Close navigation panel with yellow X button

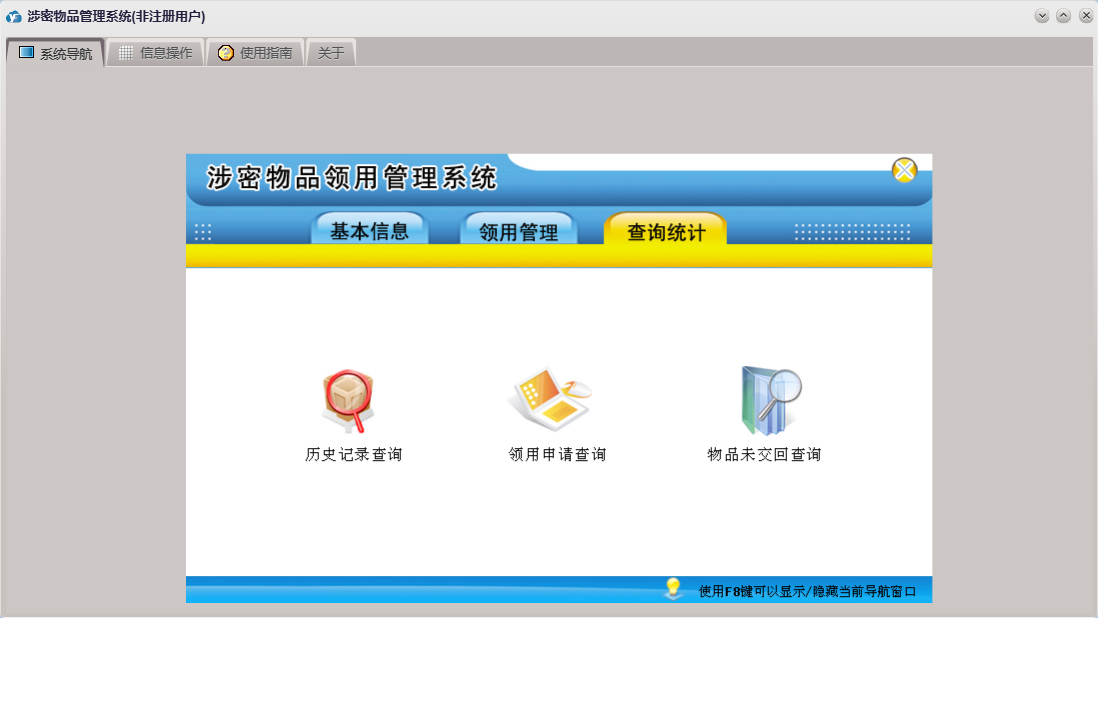point(904,170)
